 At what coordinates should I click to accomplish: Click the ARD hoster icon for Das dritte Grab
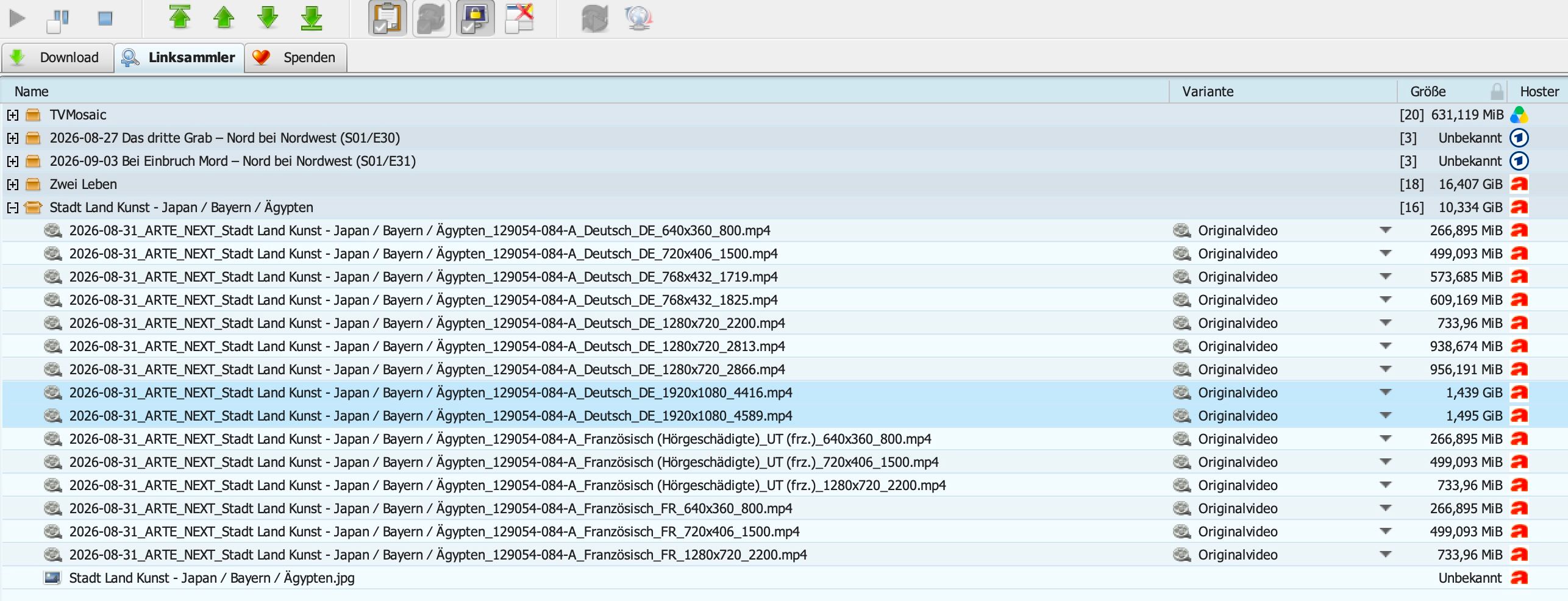(x=1519, y=138)
